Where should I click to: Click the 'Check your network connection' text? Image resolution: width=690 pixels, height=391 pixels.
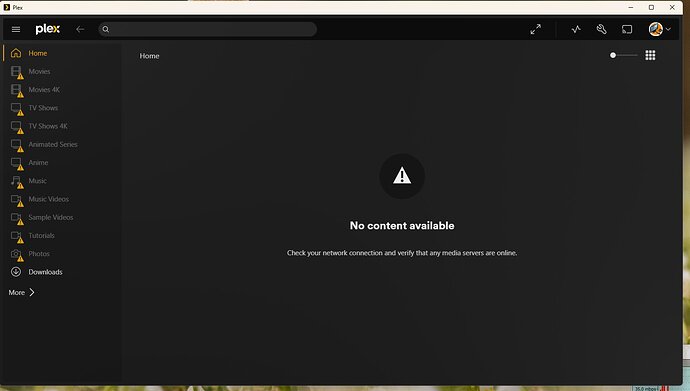pos(402,253)
